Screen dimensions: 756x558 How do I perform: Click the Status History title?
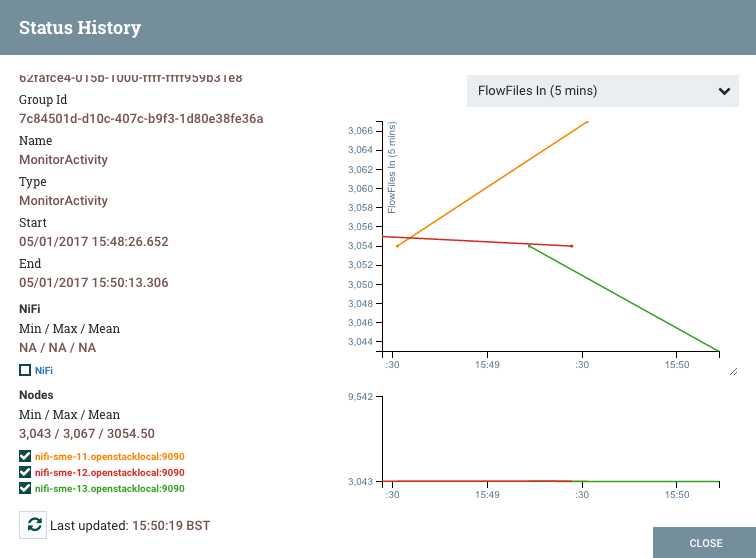pyautogui.click(x=80, y=27)
